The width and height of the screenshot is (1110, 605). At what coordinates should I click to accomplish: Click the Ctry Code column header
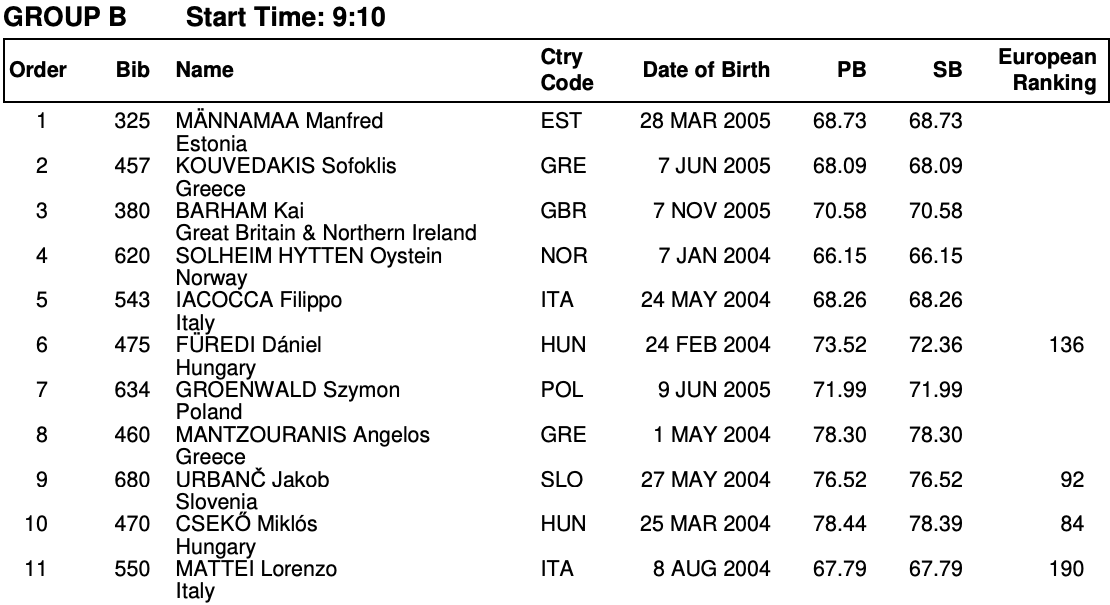click(x=566, y=70)
